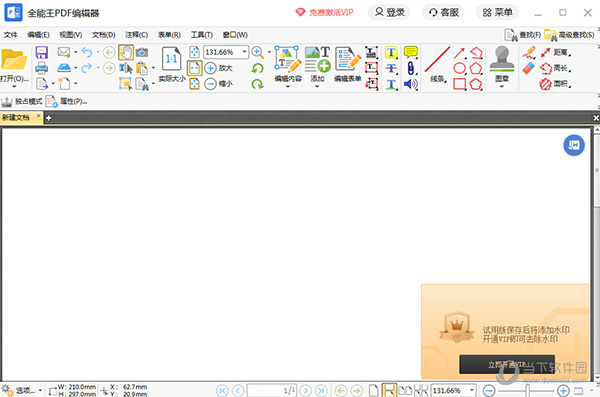The height and width of the screenshot is (397, 600).
Task: Open the 选项 options dropdown
Action: [22, 390]
